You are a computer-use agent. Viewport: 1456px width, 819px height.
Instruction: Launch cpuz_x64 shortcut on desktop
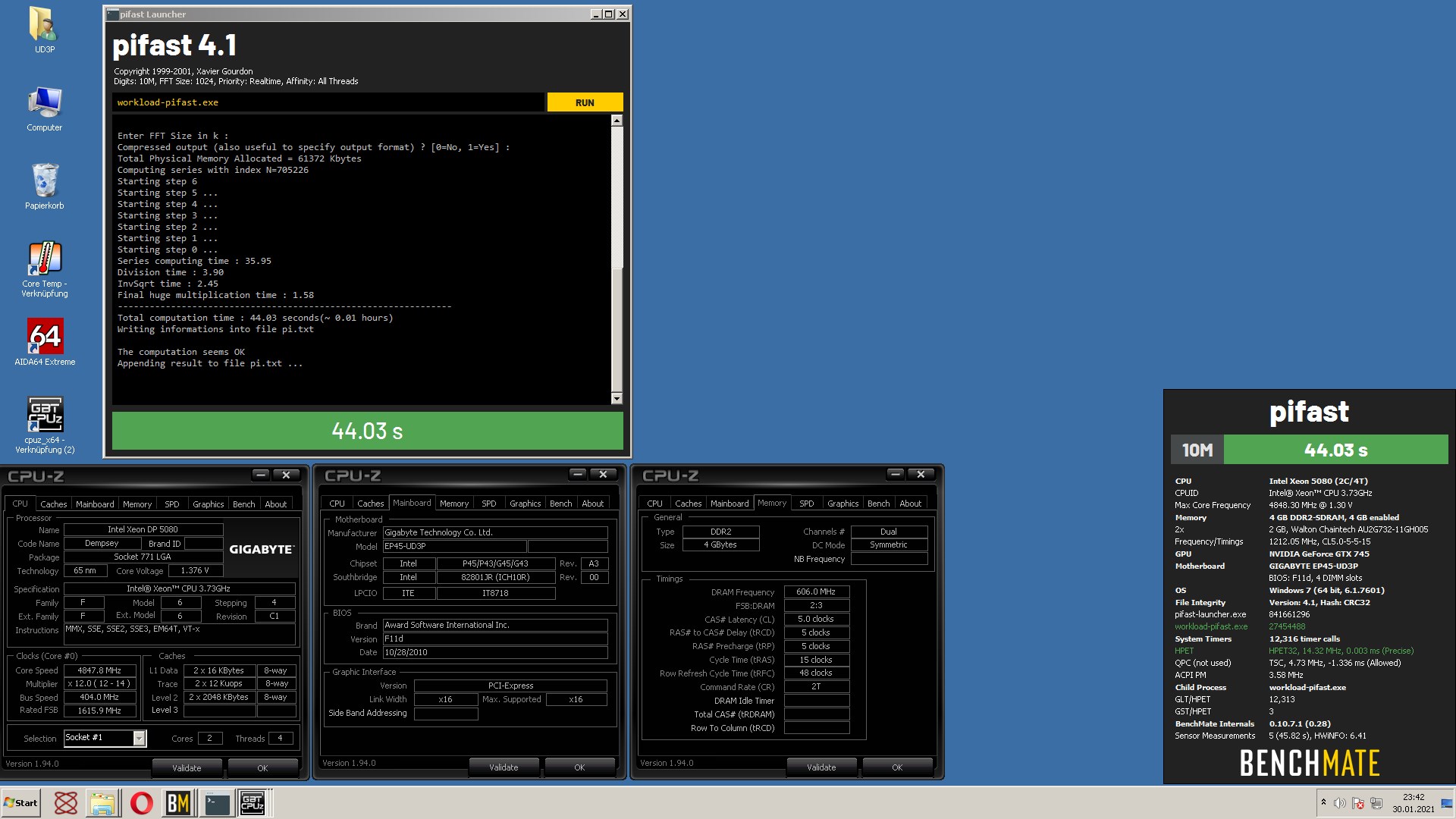(x=44, y=425)
